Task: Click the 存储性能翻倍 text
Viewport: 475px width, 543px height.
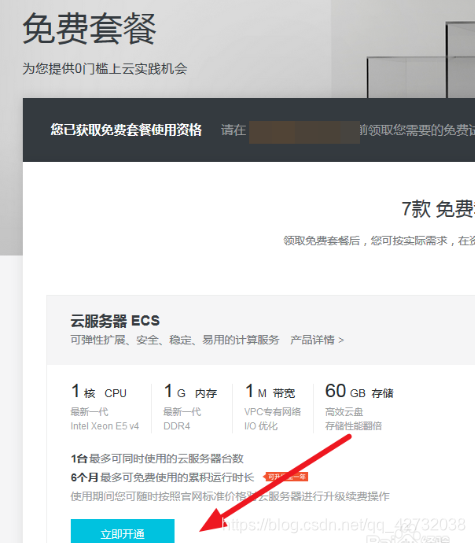Action: (353, 426)
